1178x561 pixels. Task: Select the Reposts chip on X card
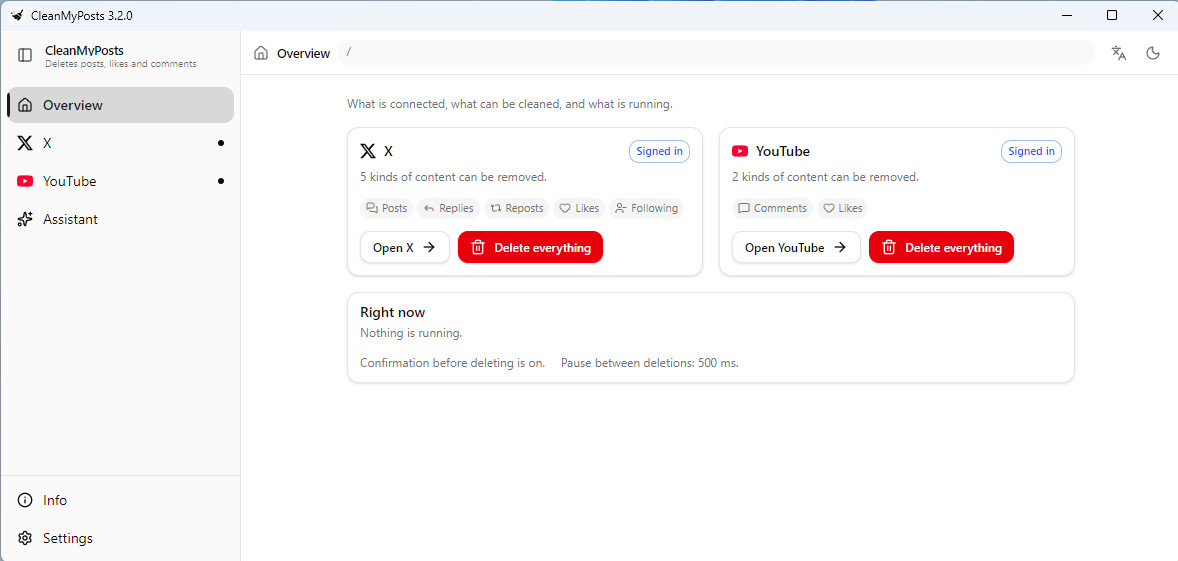517,208
